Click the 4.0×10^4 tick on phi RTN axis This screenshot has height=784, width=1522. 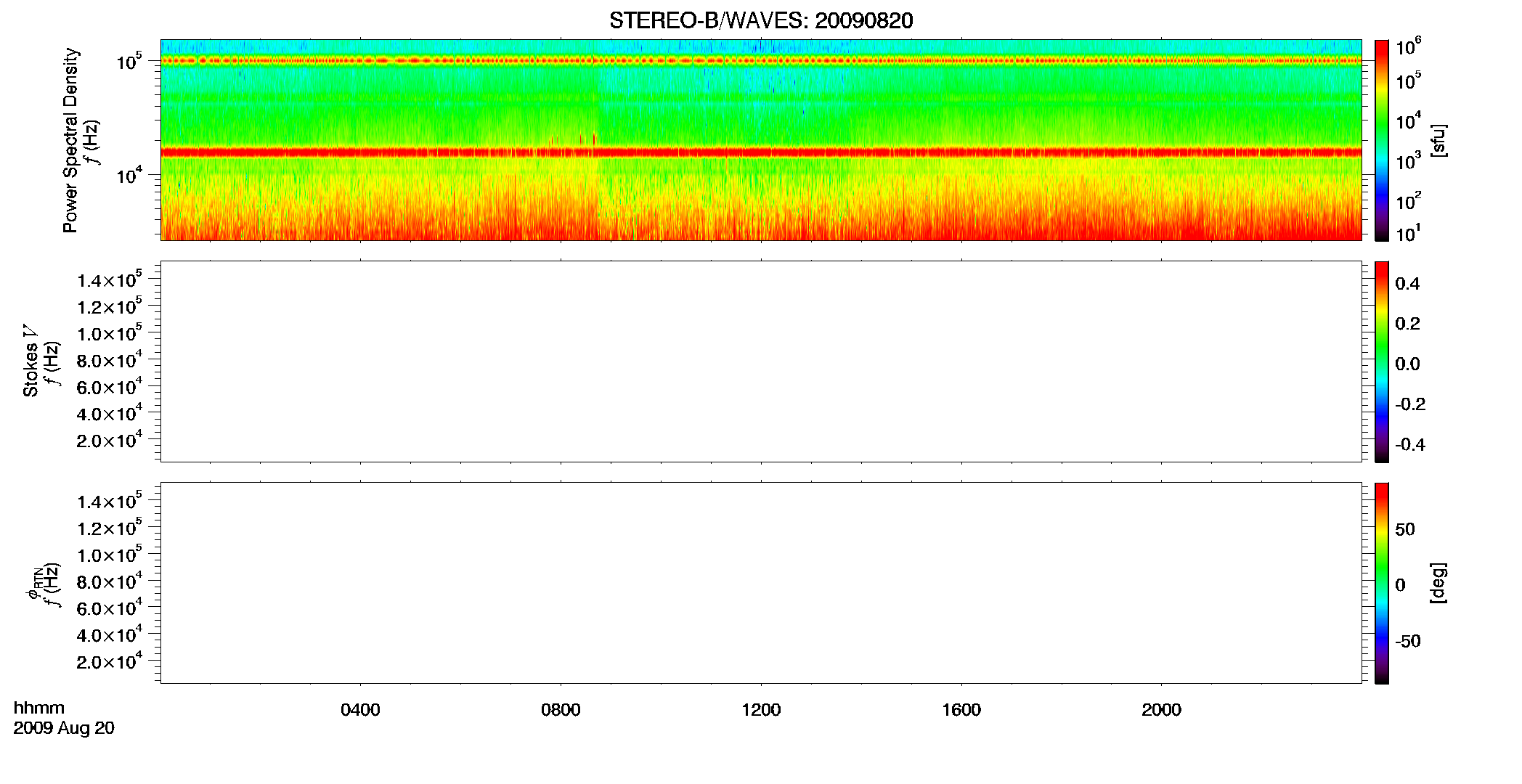point(110,634)
